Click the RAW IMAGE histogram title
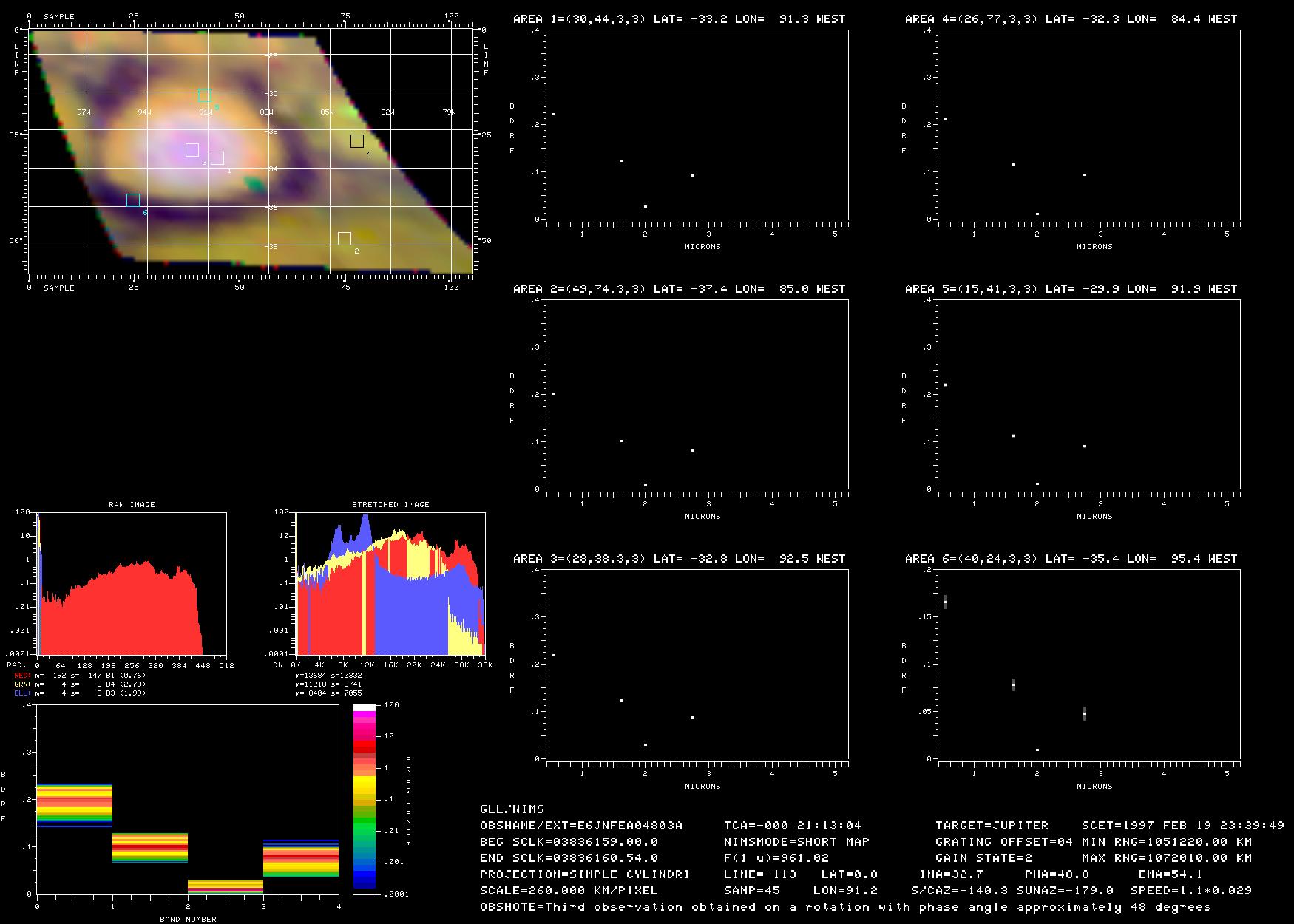This screenshot has height=924, width=1294. point(132,505)
